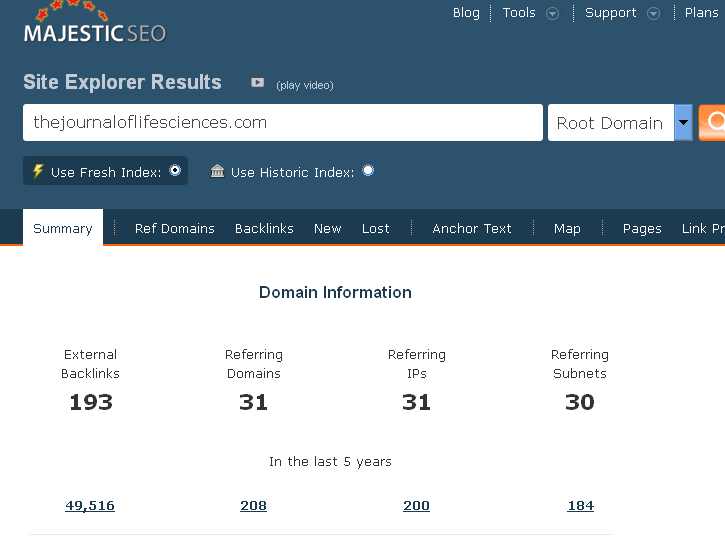Open the Root Domain dropdown arrow
Image resolution: width=725 pixels, height=557 pixels.
pos(683,122)
